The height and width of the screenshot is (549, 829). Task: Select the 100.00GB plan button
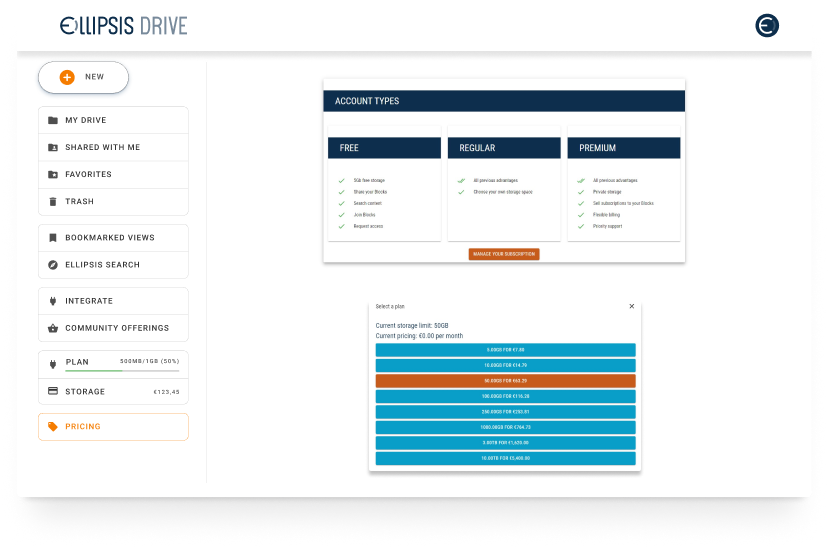505,396
